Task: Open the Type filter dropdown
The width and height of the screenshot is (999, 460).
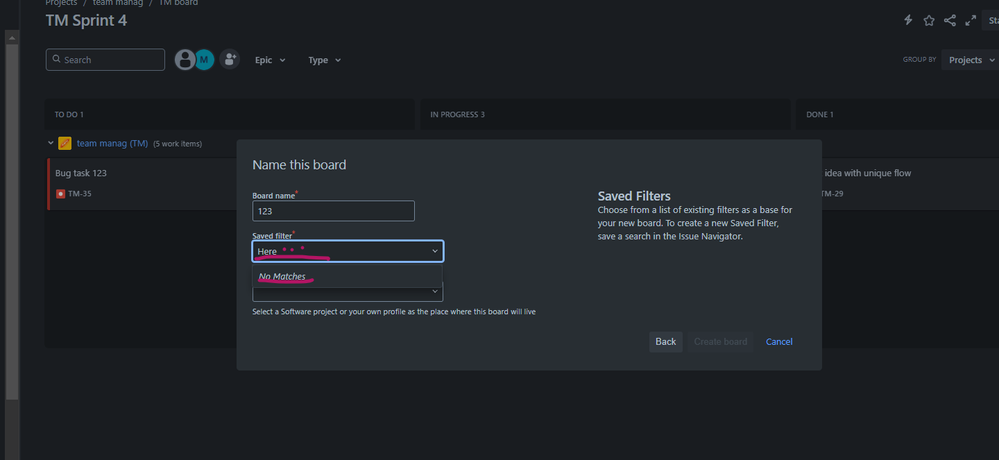Action: click(324, 60)
